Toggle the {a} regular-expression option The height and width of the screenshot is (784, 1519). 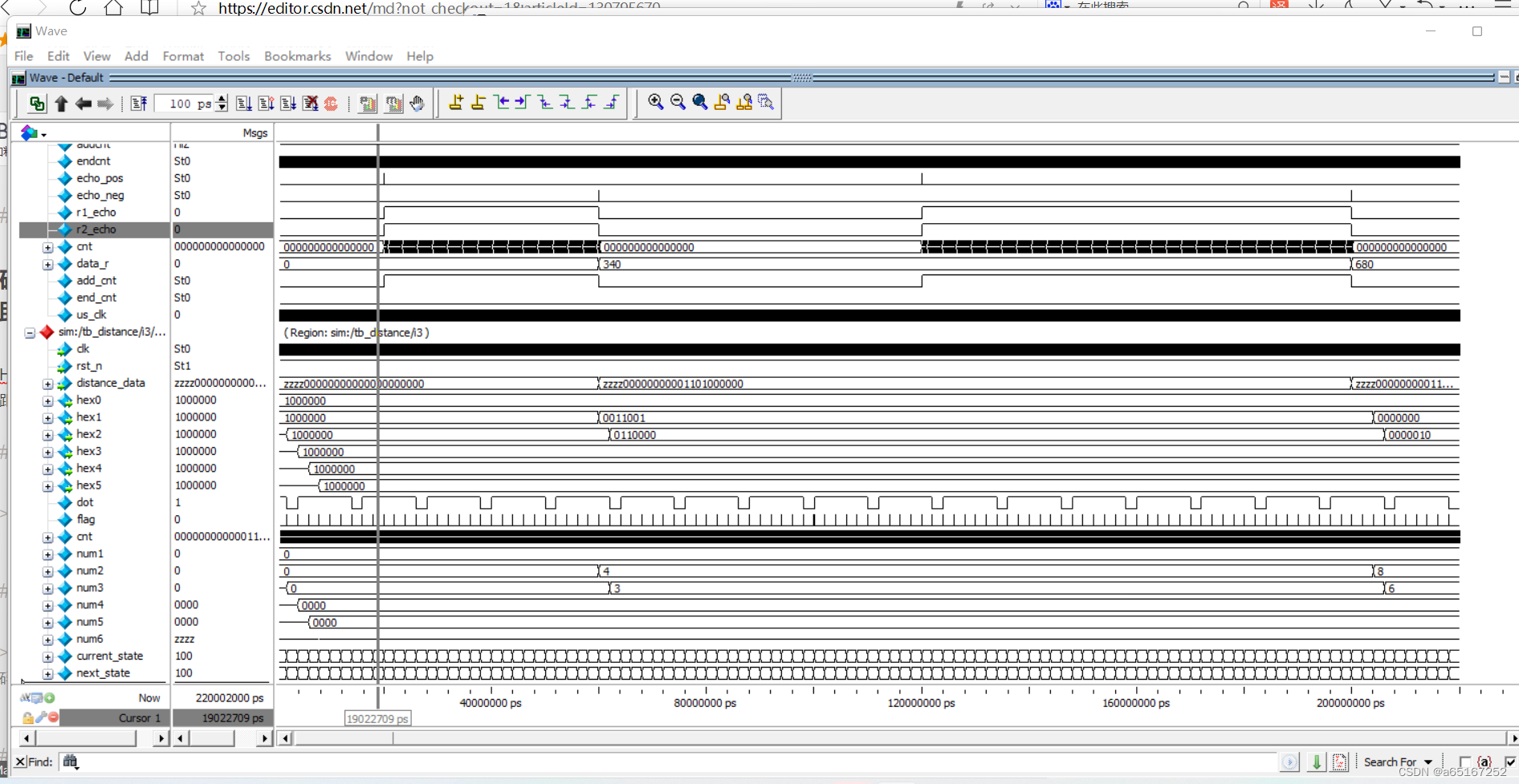(1484, 762)
